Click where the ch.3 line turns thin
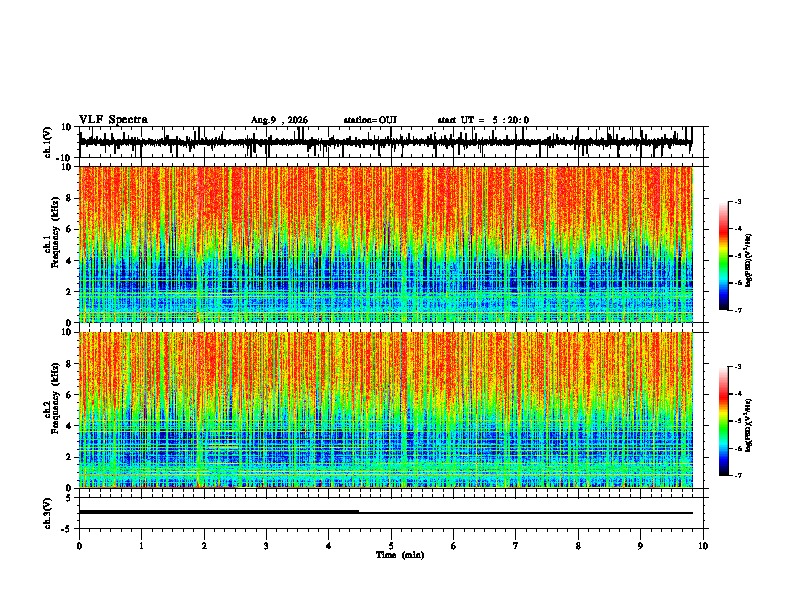The width and height of the screenshot is (792, 612). click(x=359, y=512)
